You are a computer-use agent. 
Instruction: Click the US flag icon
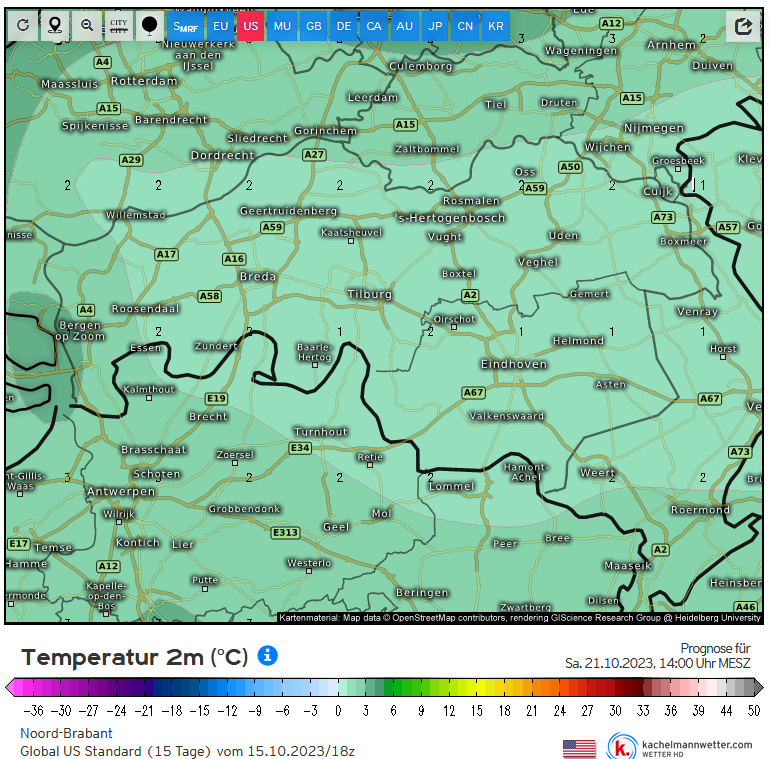pos(579,749)
